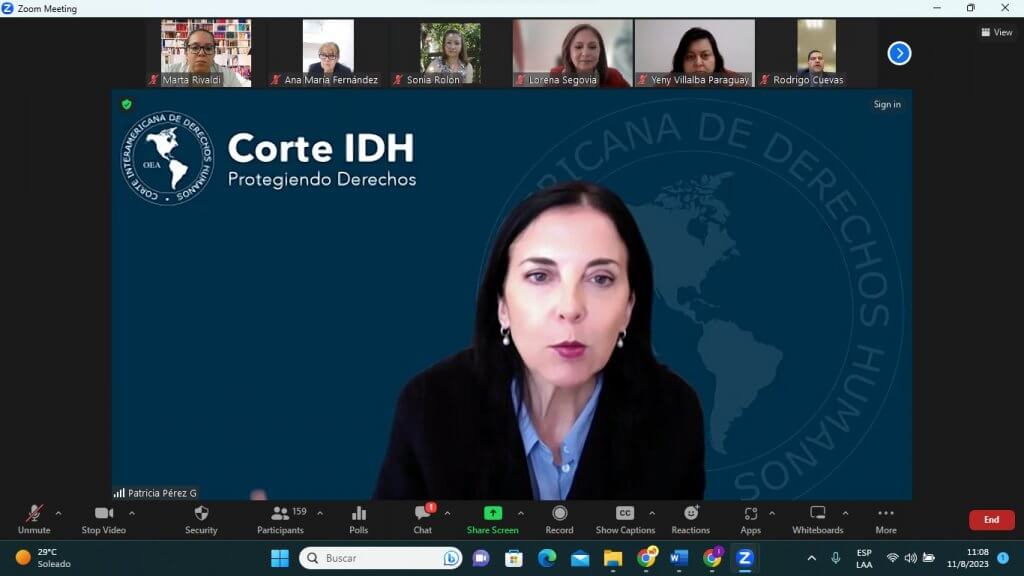Switch to Microsoft Word in taskbar

click(x=679, y=558)
